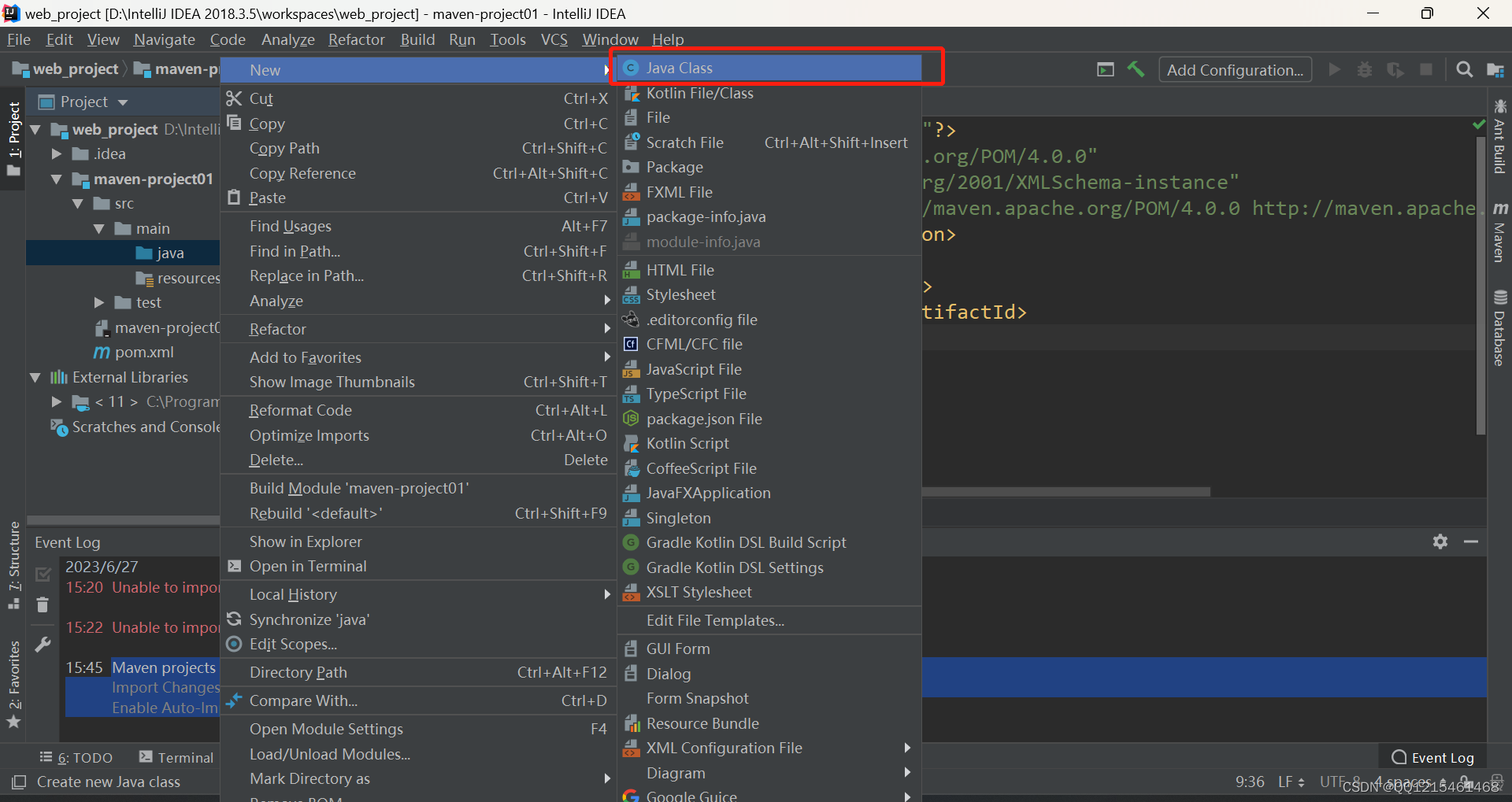Screen dimensions: 1512x802
Task: Select Scratches and Consoles tree item
Action: [x=135, y=427]
